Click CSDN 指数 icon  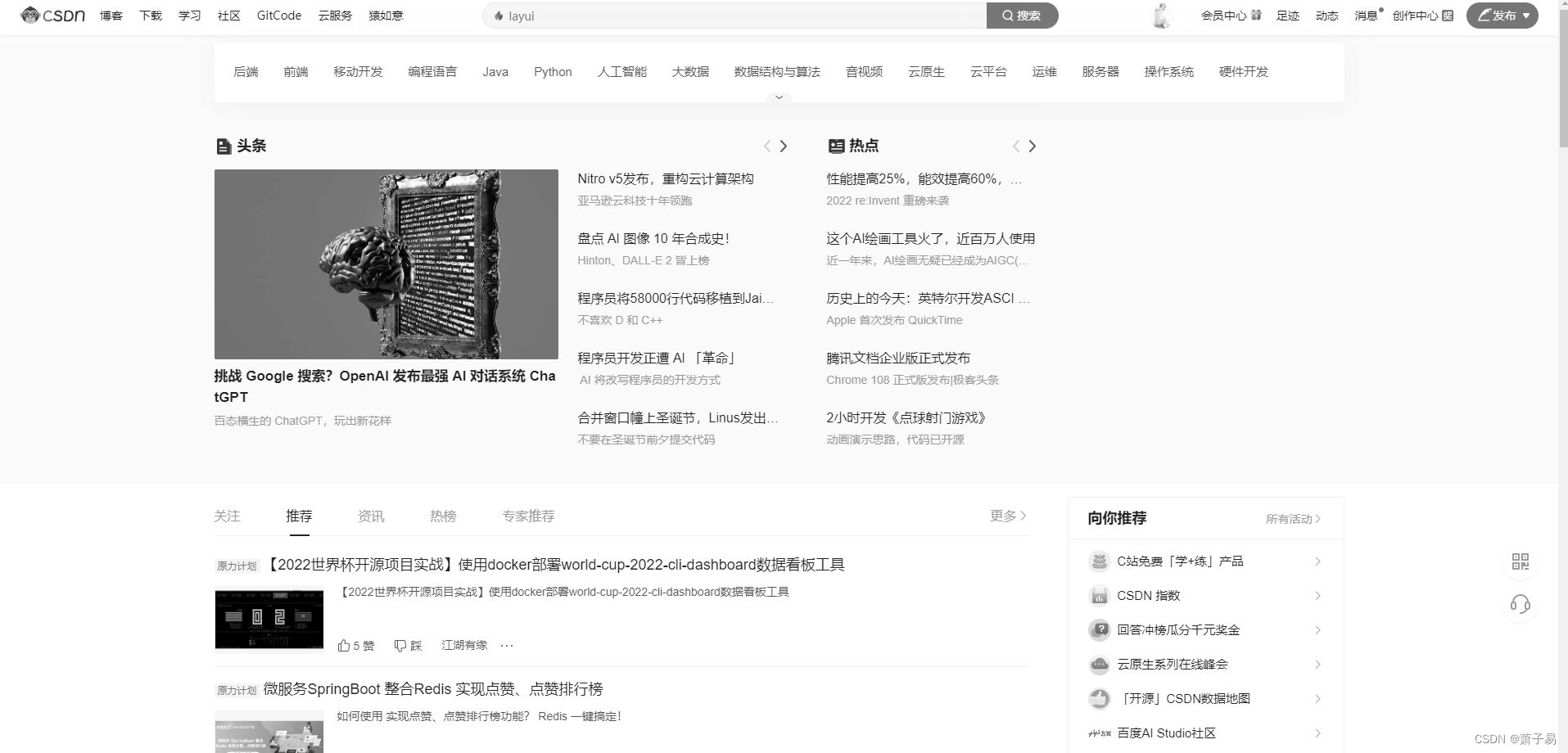pos(1099,596)
